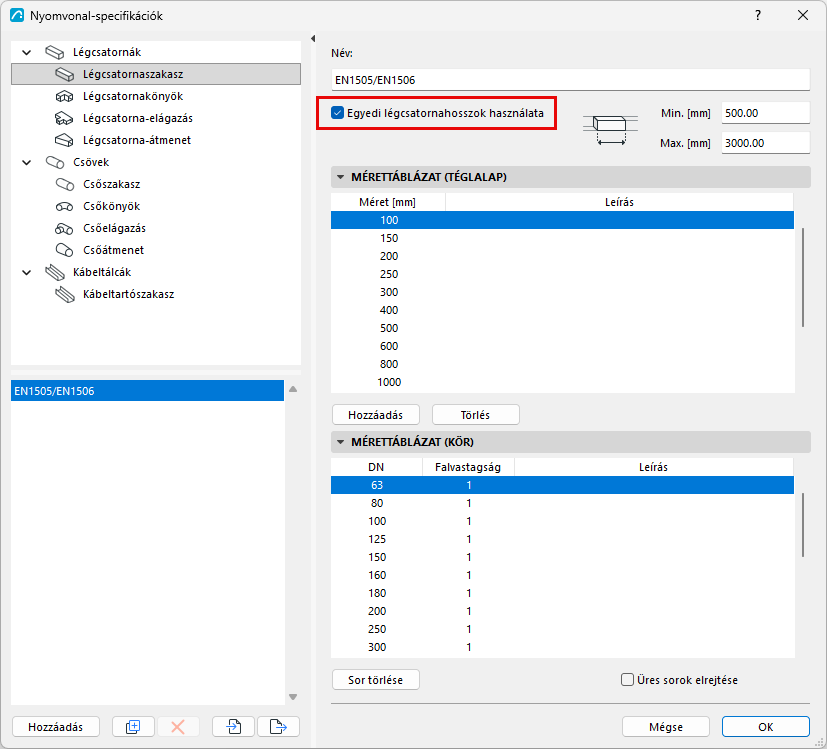The width and height of the screenshot is (827, 749).
Task: Uncheck Egyedi légcsatornahosszok használata checkbox
Action: point(338,113)
